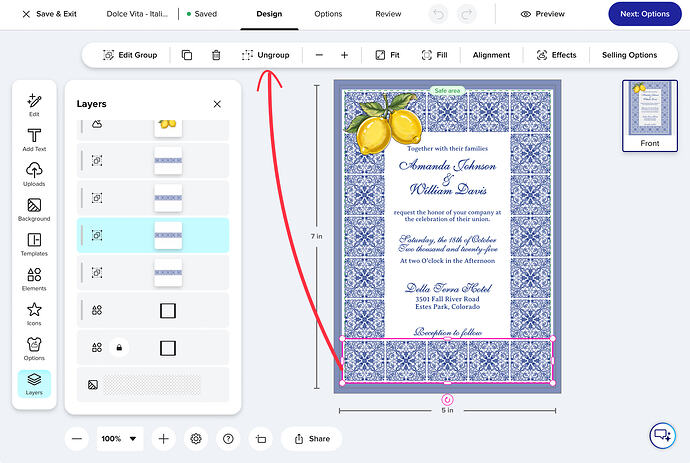Select the Add Text tool

coord(34,140)
